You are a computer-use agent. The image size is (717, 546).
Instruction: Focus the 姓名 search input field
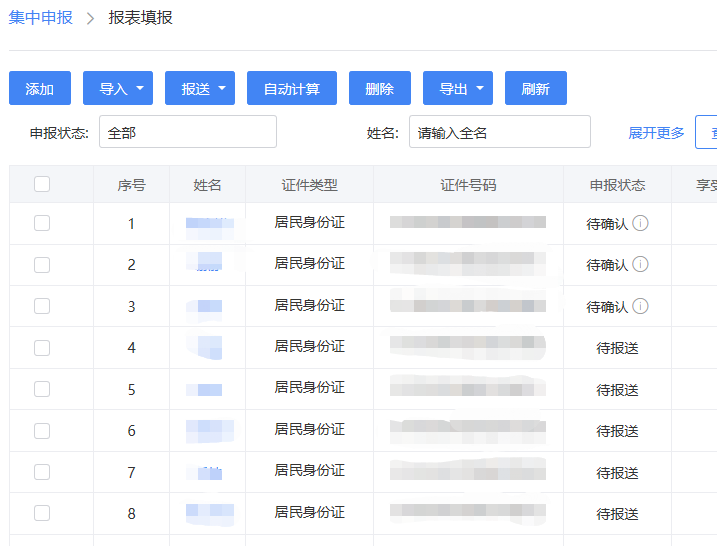(499, 132)
